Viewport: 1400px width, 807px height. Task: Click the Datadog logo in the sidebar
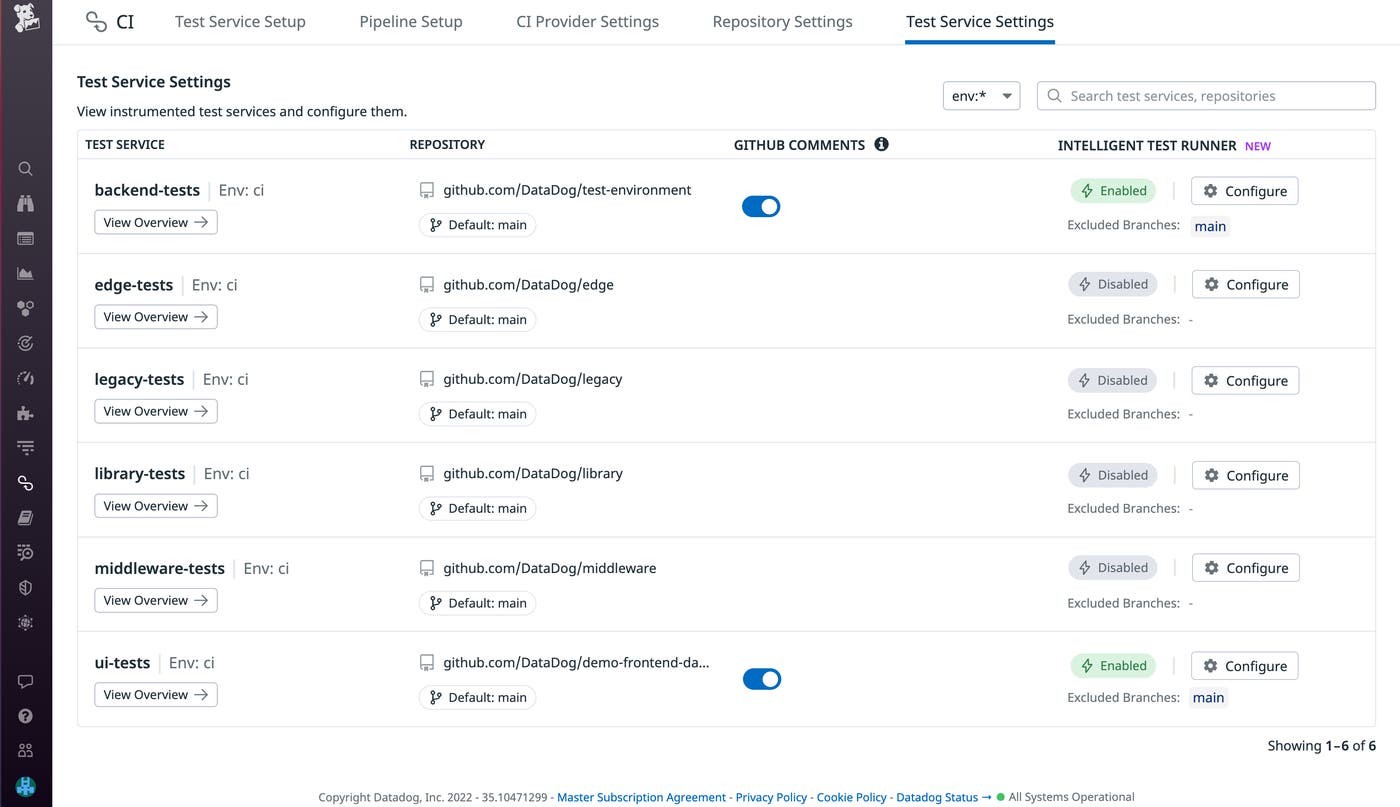click(26, 19)
